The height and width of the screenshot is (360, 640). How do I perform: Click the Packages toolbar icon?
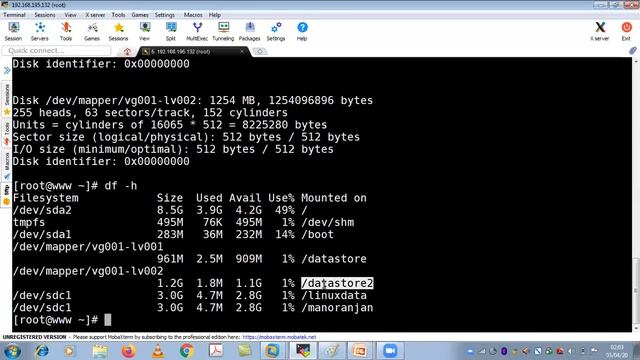pos(249,31)
